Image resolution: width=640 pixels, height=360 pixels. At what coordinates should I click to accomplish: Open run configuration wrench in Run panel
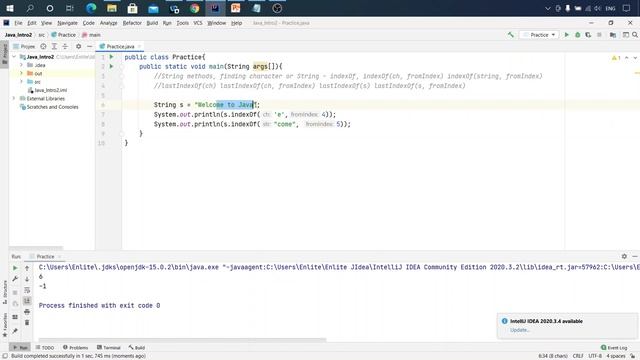click(15, 279)
